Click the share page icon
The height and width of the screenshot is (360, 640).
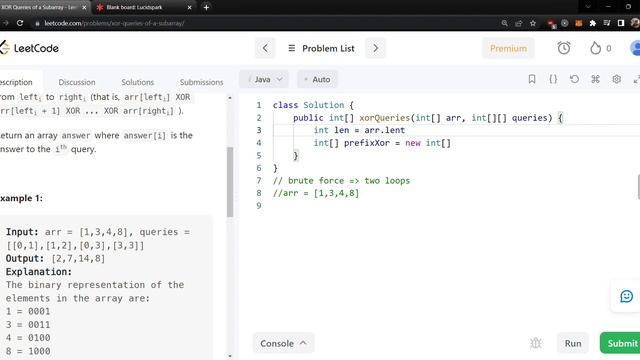click(x=518, y=23)
